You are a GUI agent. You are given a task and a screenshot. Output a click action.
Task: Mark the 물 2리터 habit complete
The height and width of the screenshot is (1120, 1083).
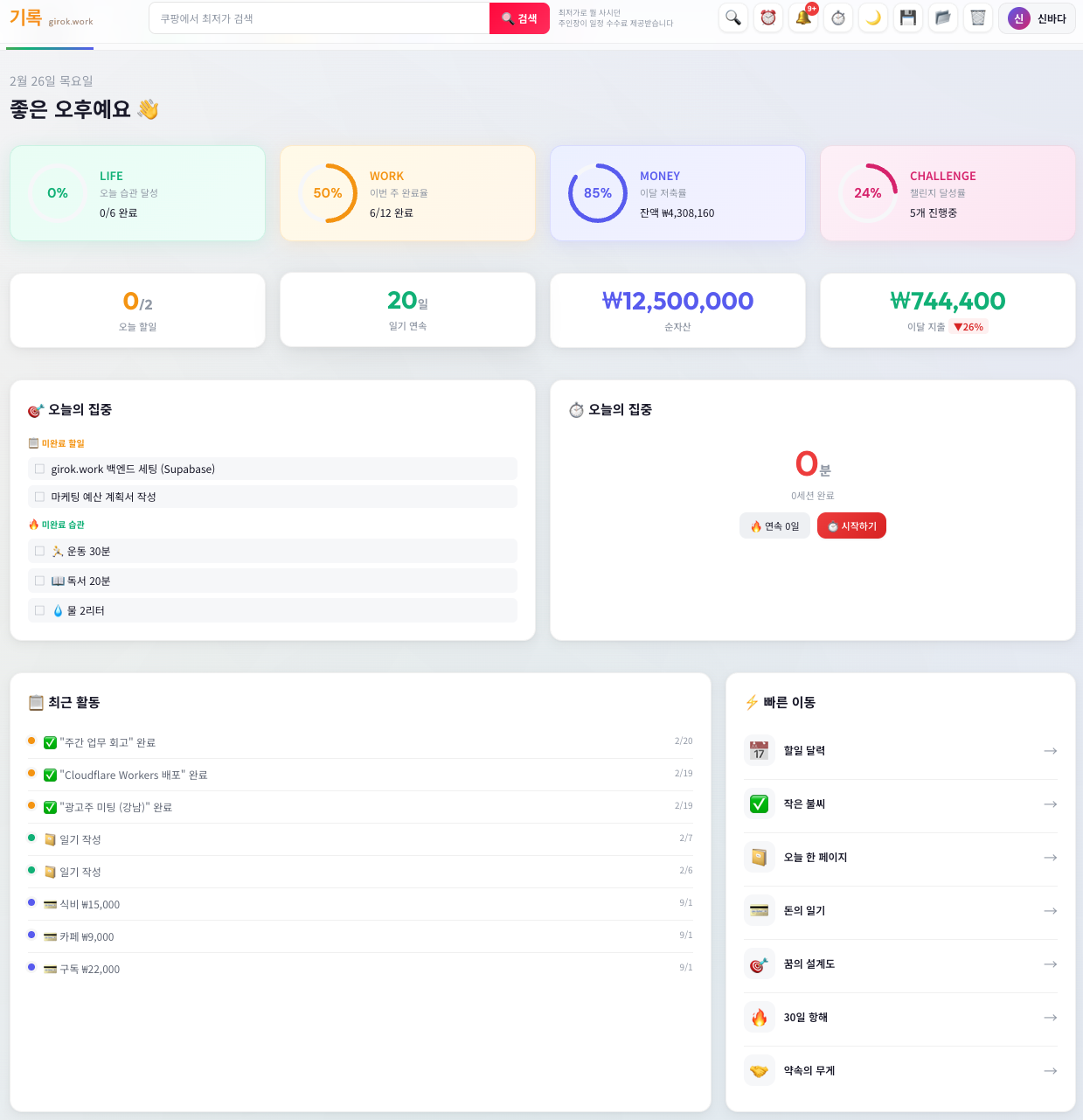[39, 609]
